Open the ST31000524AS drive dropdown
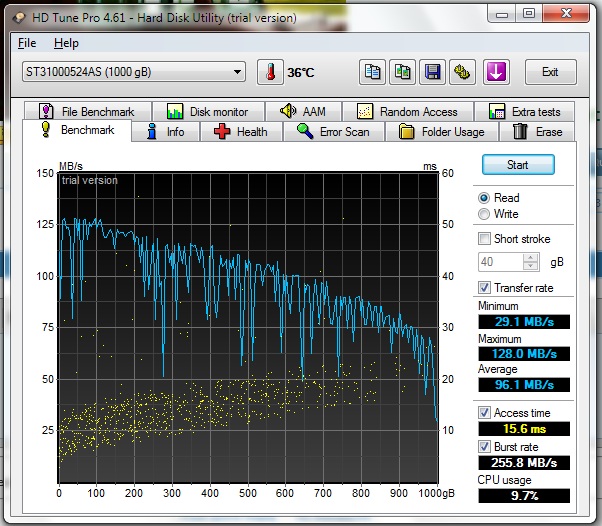The width and height of the screenshot is (602, 526). (134, 72)
